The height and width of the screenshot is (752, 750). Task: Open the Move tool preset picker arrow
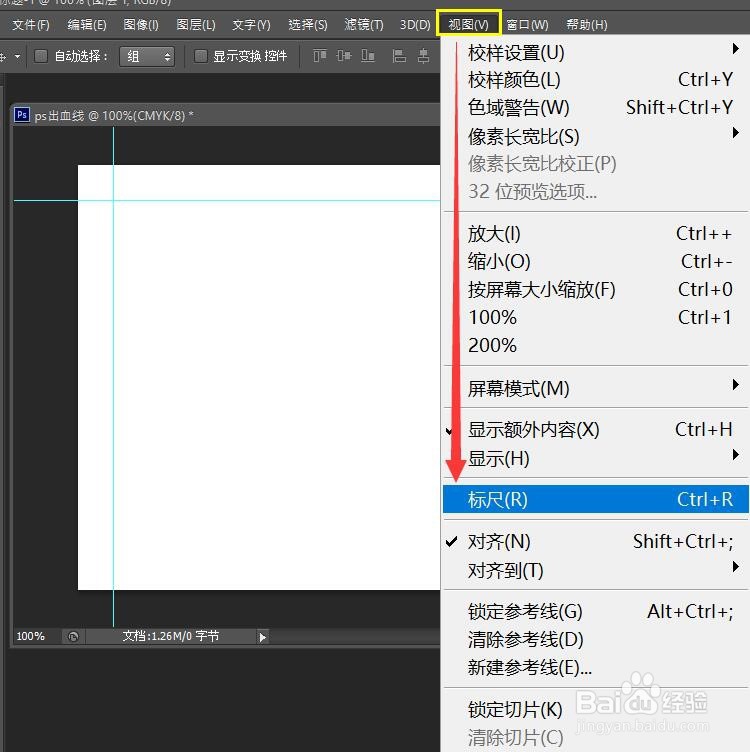click(x=18, y=56)
